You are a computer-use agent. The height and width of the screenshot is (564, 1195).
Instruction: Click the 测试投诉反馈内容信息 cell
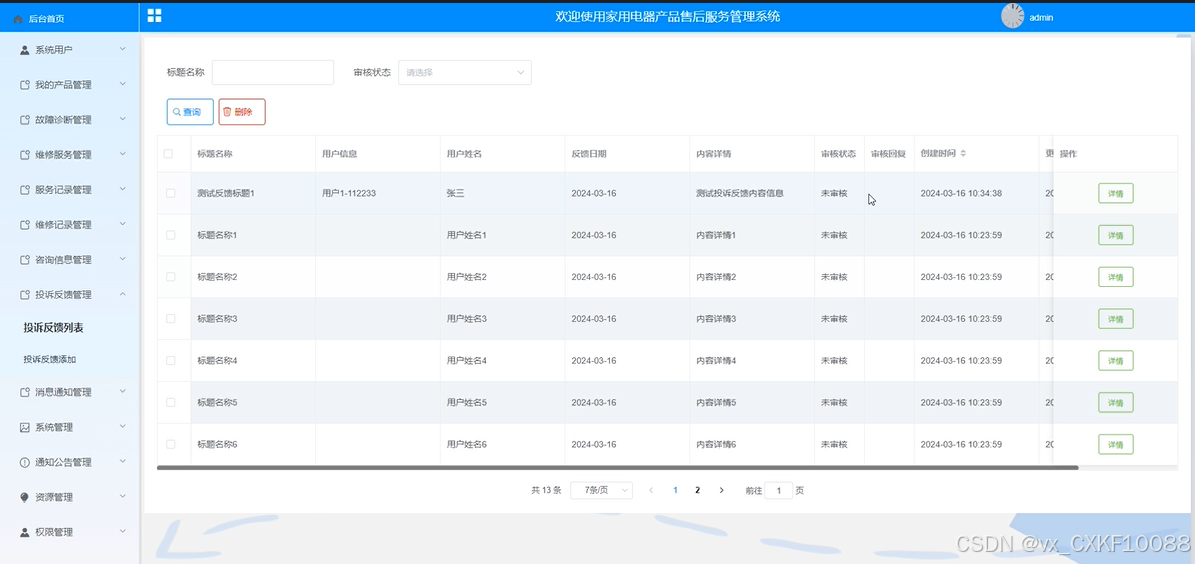pyautogui.click(x=740, y=194)
